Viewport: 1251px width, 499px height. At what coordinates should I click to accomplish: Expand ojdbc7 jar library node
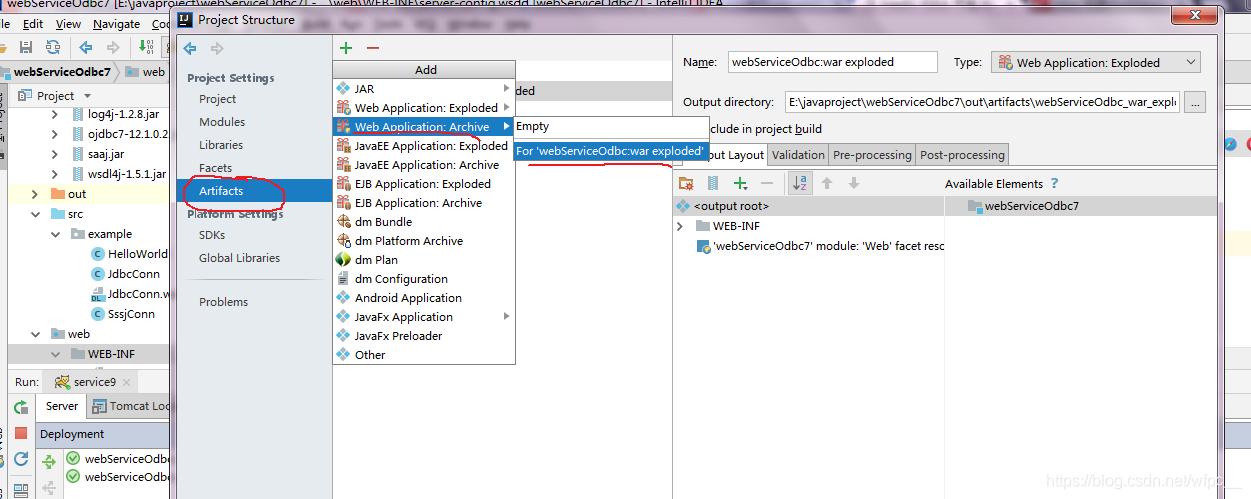[56, 135]
